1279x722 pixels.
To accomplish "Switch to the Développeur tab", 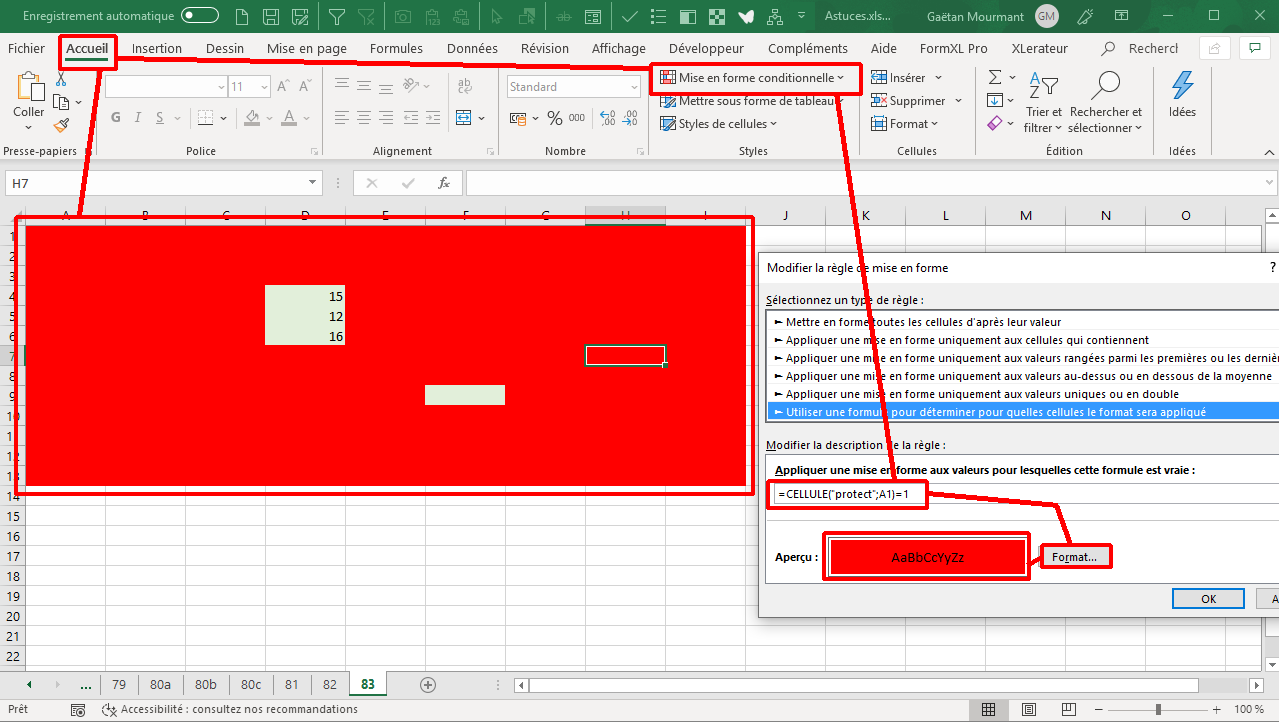I will coord(706,48).
